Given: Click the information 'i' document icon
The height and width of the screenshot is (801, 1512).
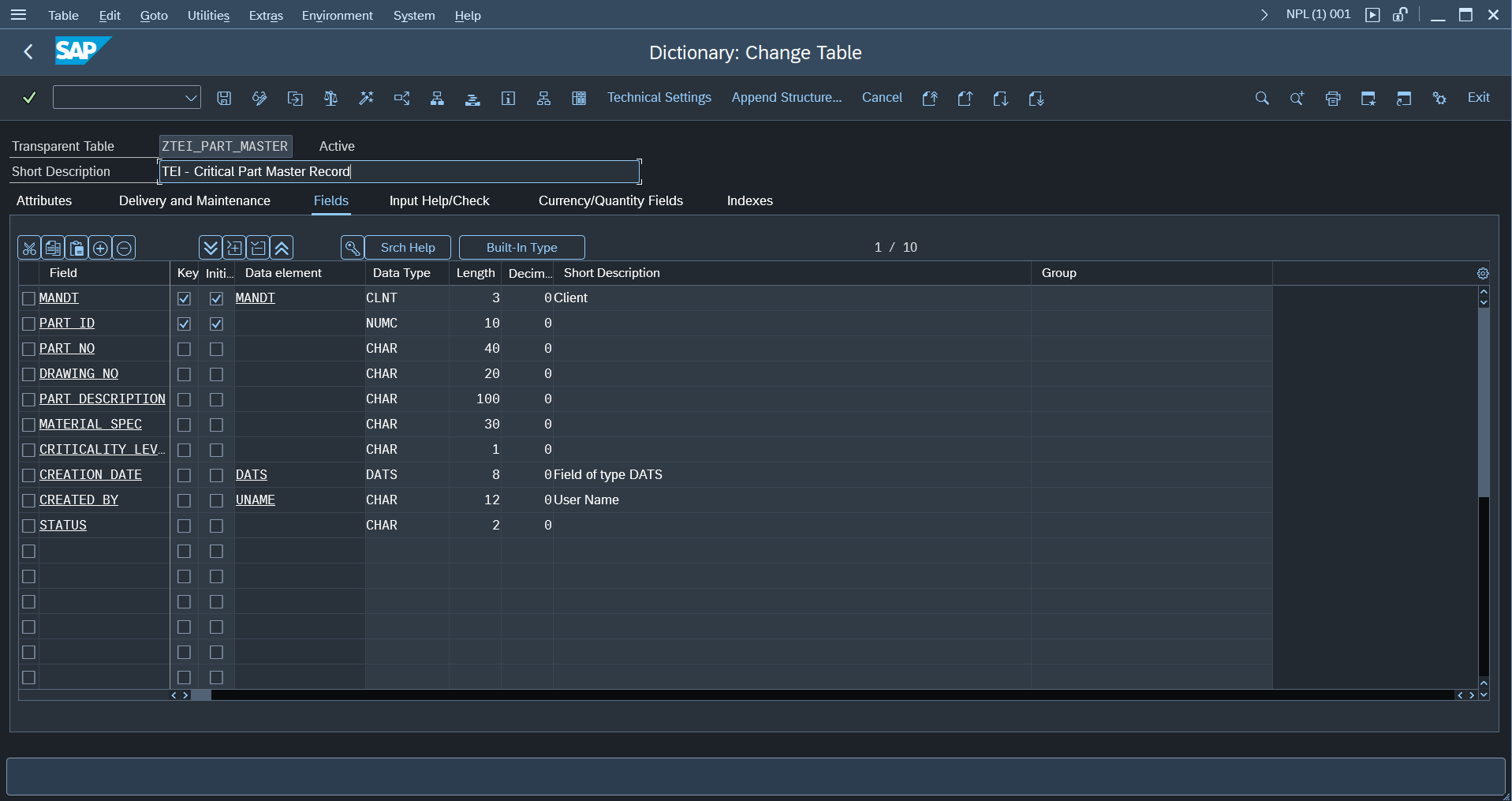Looking at the screenshot, I should pos(508,98).
